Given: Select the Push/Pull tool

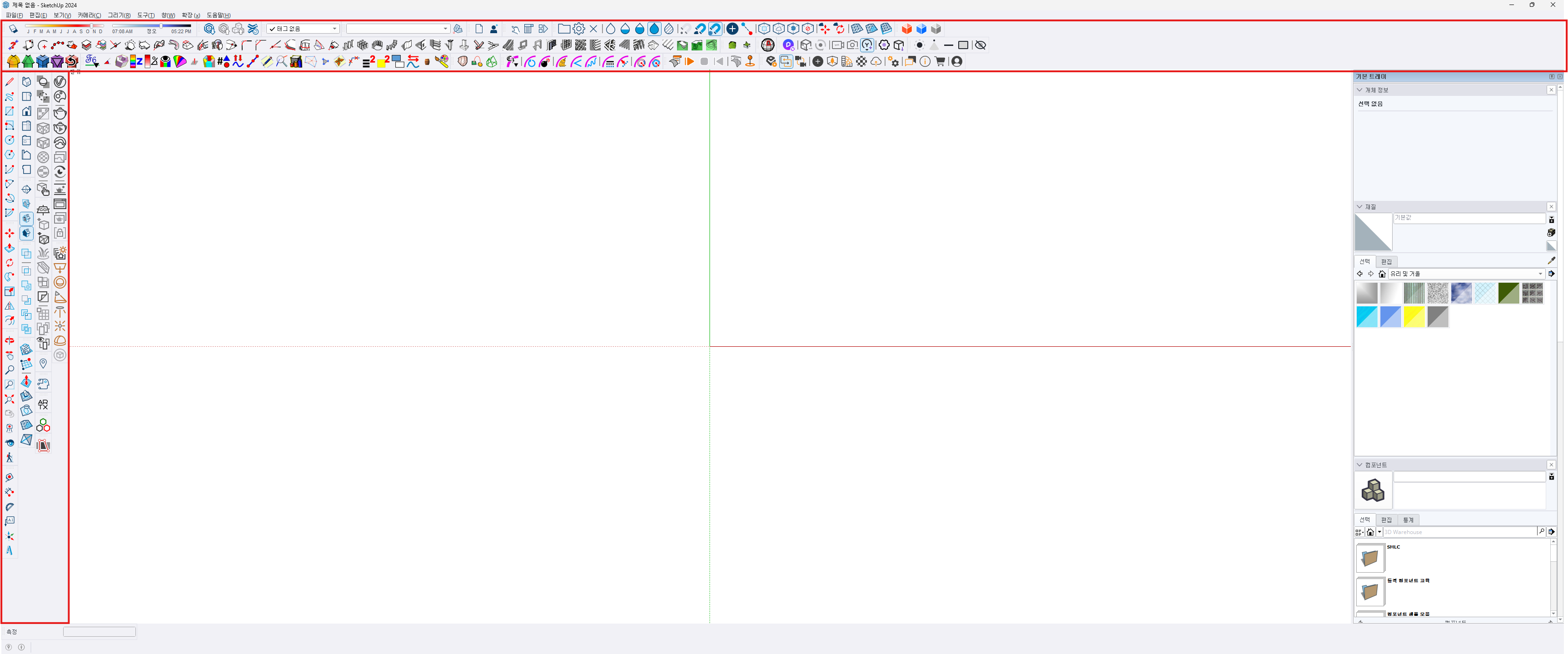Looking at the screenshot, I should [10, 248].
